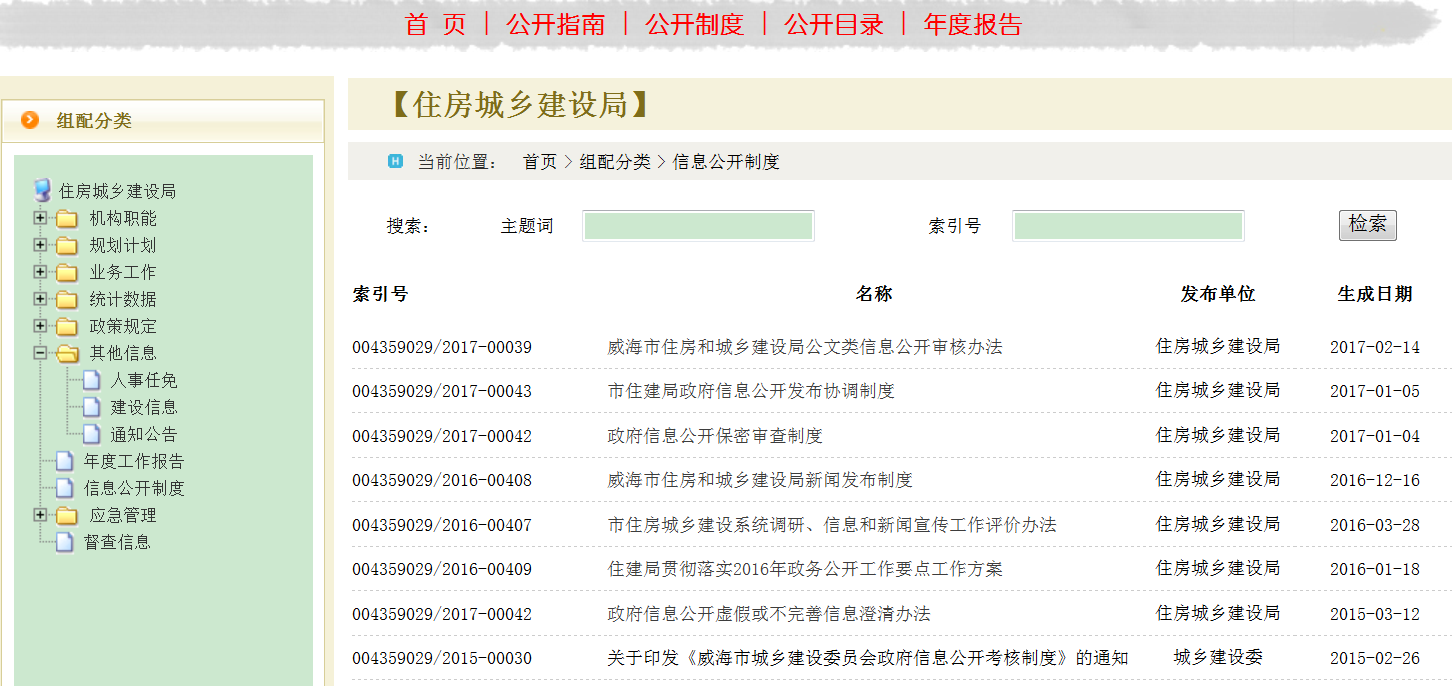Viewport: 1452px width, 686px height.
Task: Go to the 年度报告 menu item
Action: [973, 25]
